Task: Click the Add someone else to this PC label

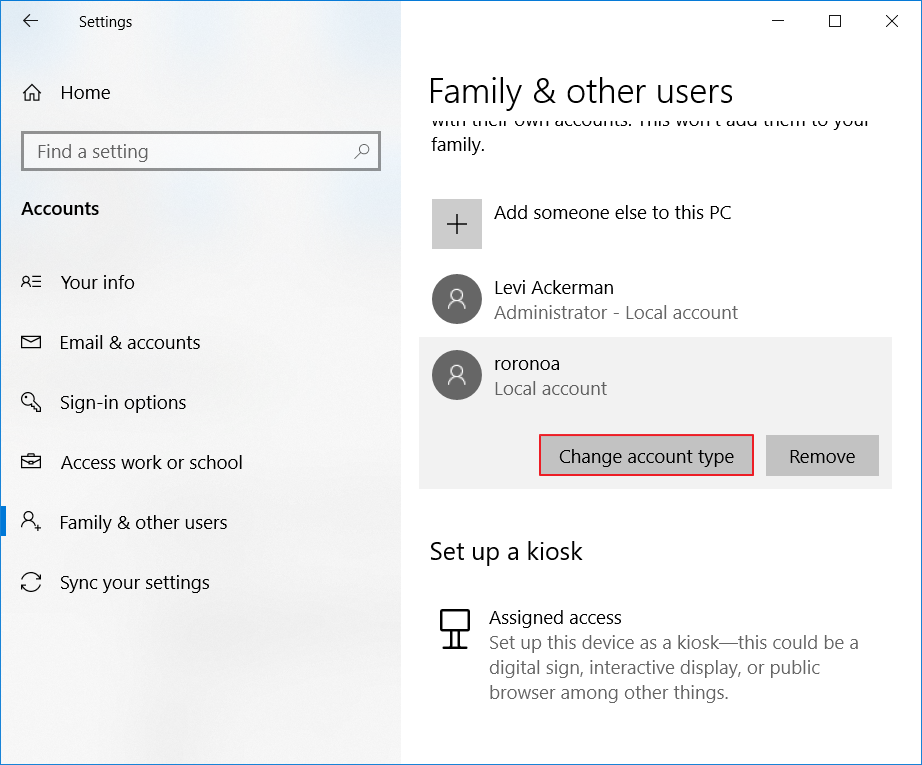Action: pyautogui.click(x=612, y=212)
